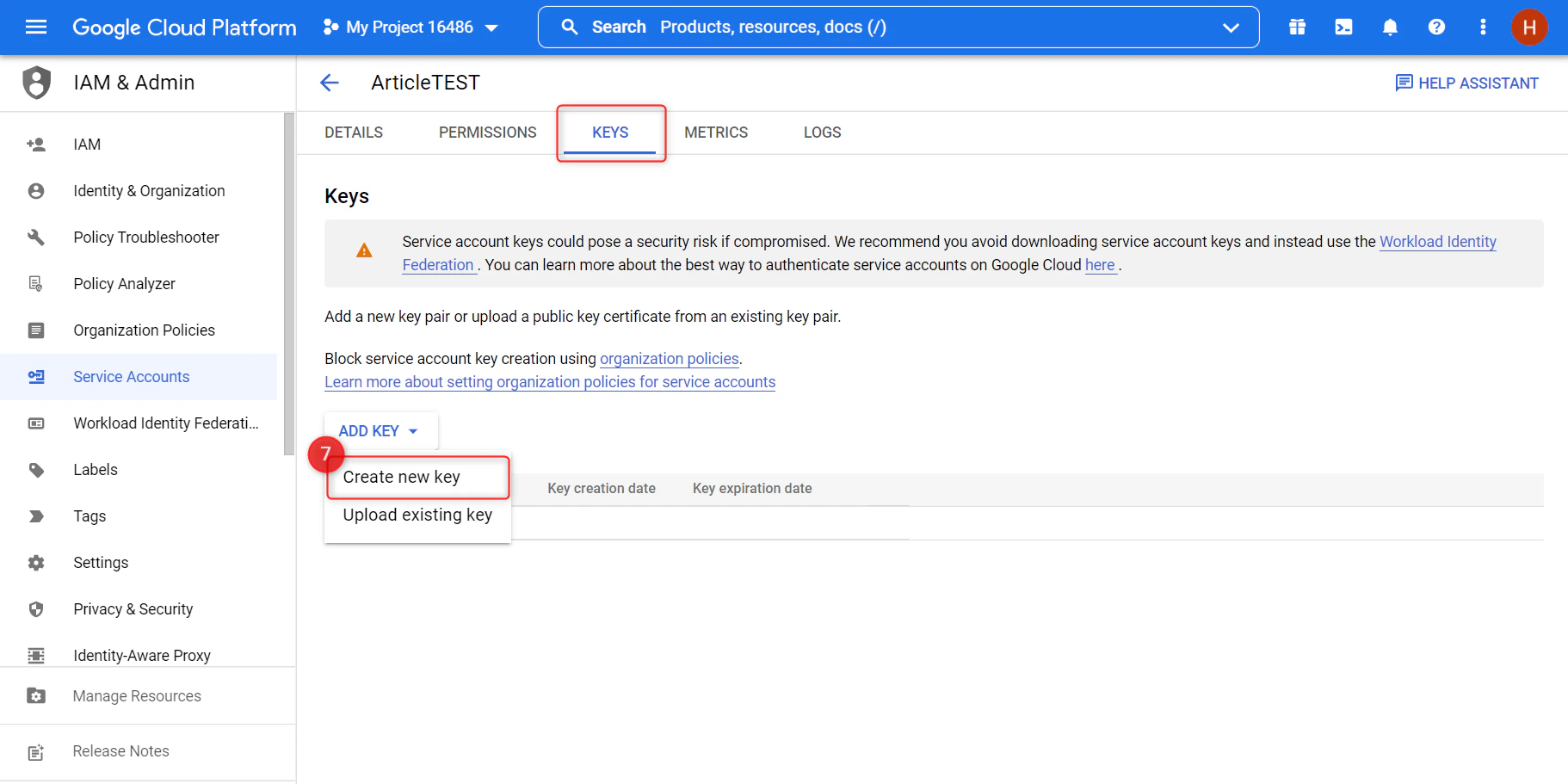Image resolution: width=1568 pixels, height=784 pixels.
Task: Expand the My Project 16486 selector
Action: pos(411,27)
